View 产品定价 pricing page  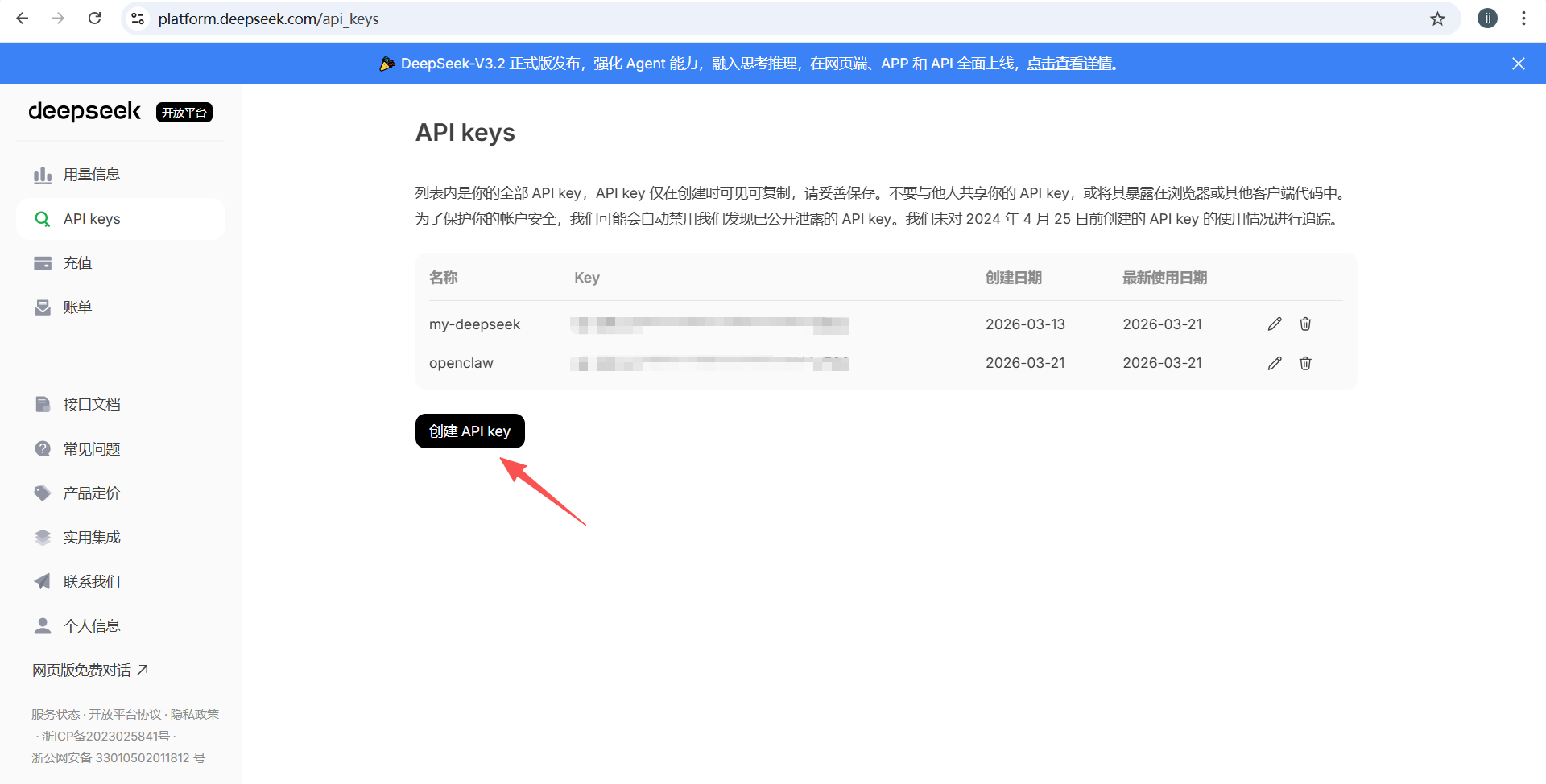pyautogui.click(x=121, y=493)
